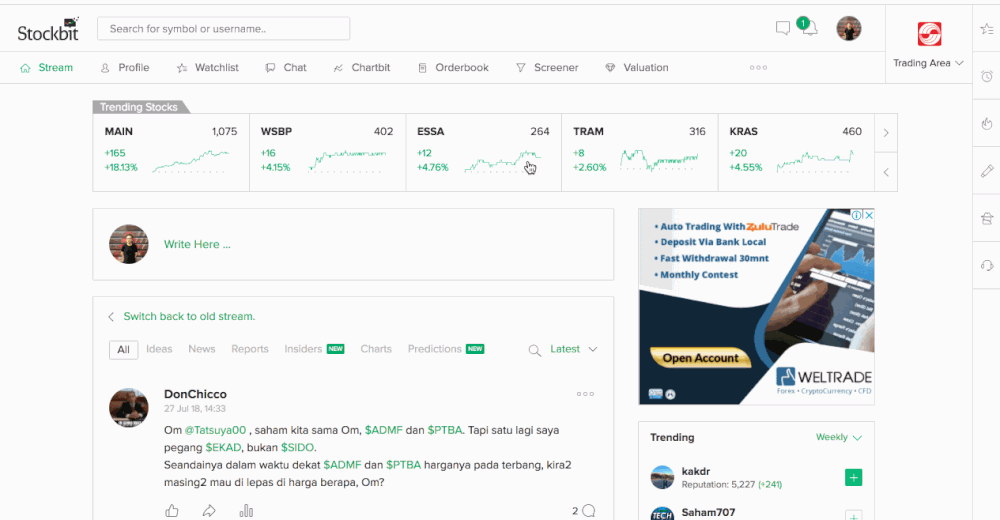
Task: Open kakdr's trending profile
Action: tap(696, 472)
